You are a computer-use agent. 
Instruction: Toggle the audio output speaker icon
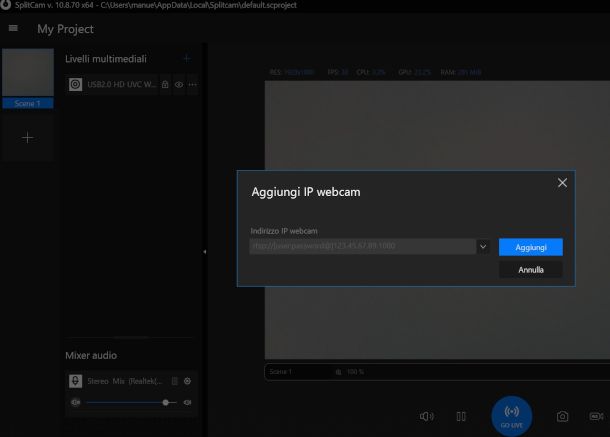[x=426, y=416]
